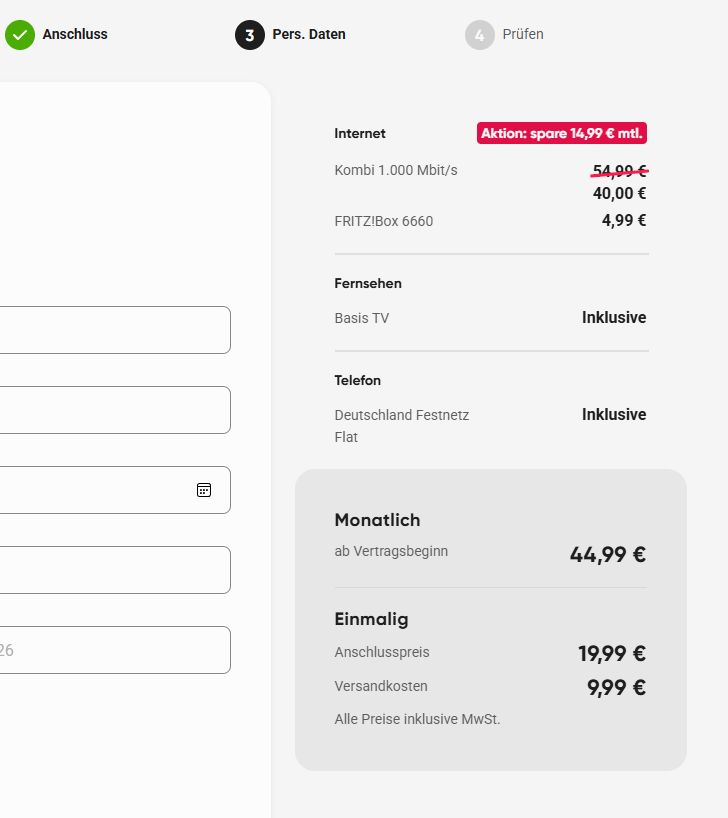Image resolution: width=728 pixels, height=818 pixels.
Task: Select the FRITZ!Box 6660 line item
Action: [x=384, y=221]
